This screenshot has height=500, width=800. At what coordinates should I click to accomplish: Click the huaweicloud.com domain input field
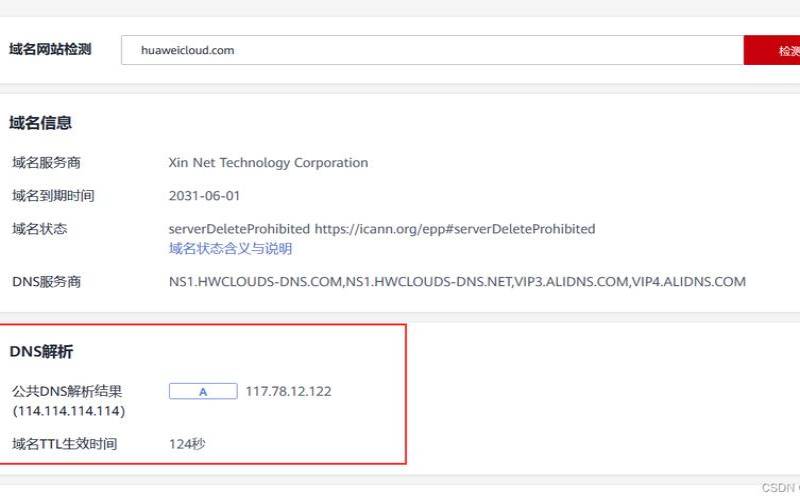(x=430, y=50)
